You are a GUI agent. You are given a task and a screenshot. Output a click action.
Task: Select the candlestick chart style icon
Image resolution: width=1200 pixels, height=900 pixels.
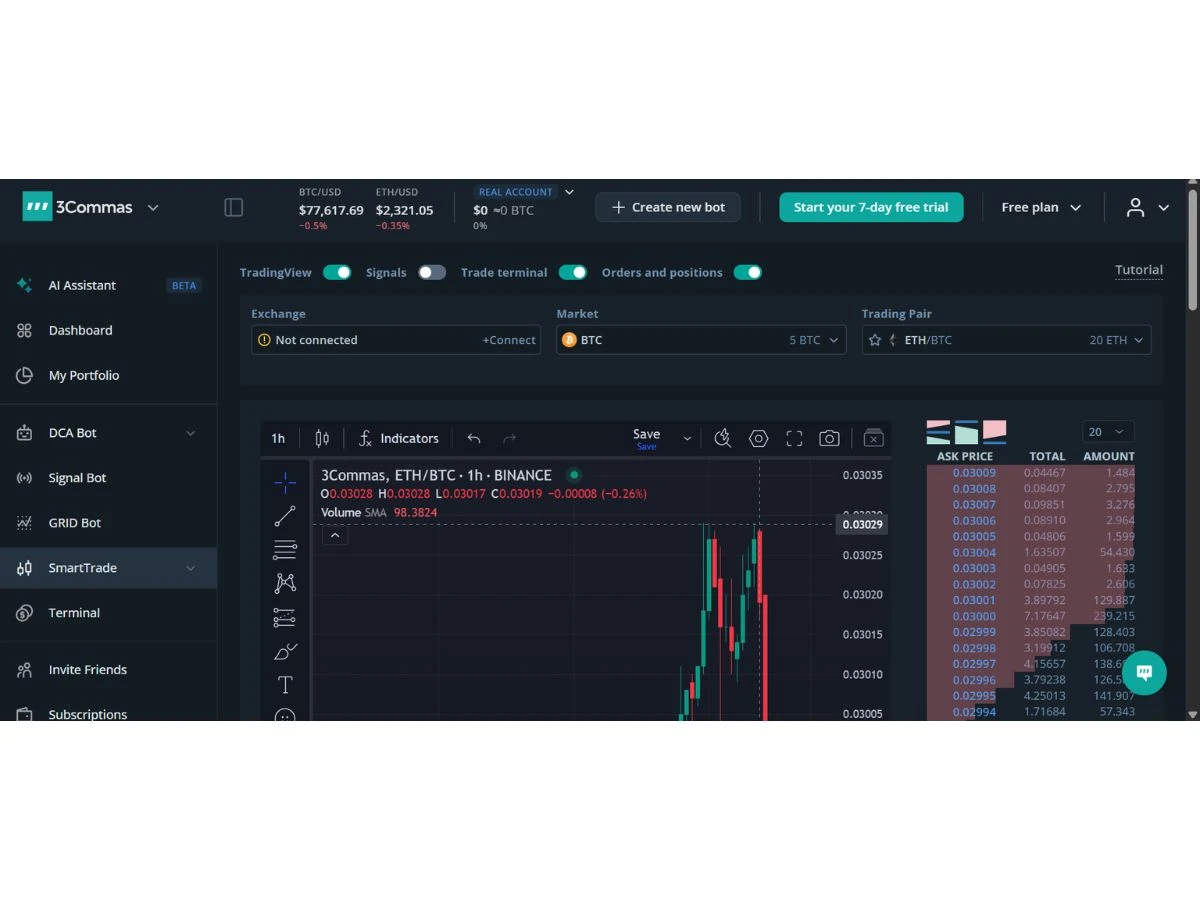322,438
